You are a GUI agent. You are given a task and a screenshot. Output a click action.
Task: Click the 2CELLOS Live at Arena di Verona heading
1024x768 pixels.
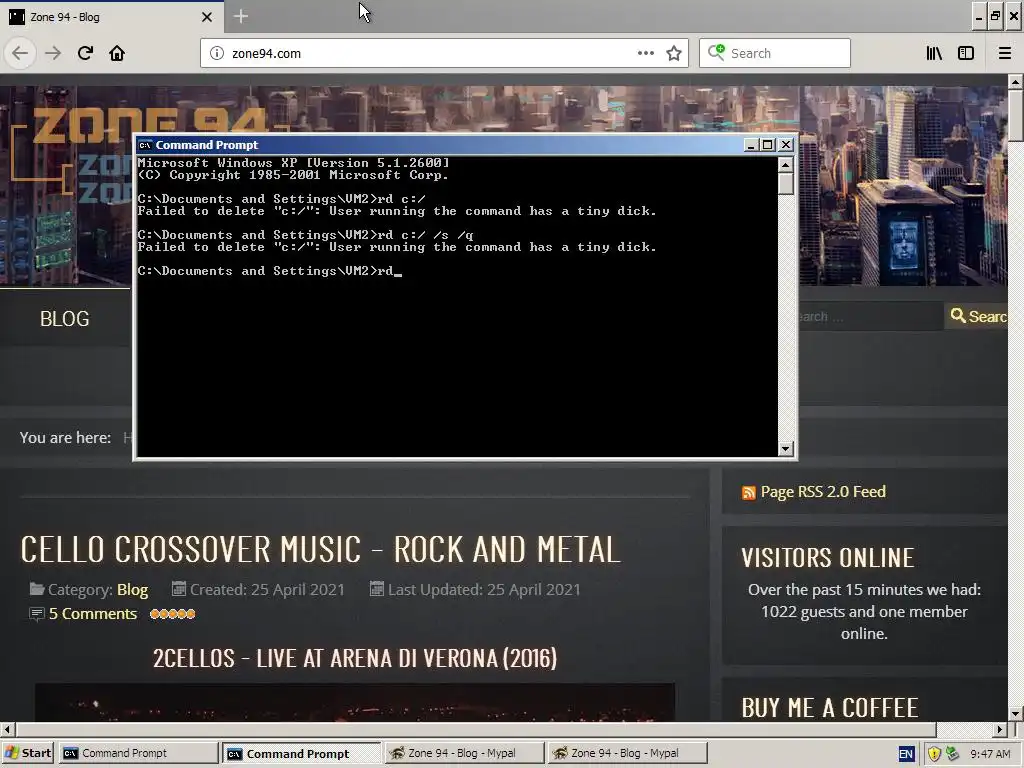[355, 658]
